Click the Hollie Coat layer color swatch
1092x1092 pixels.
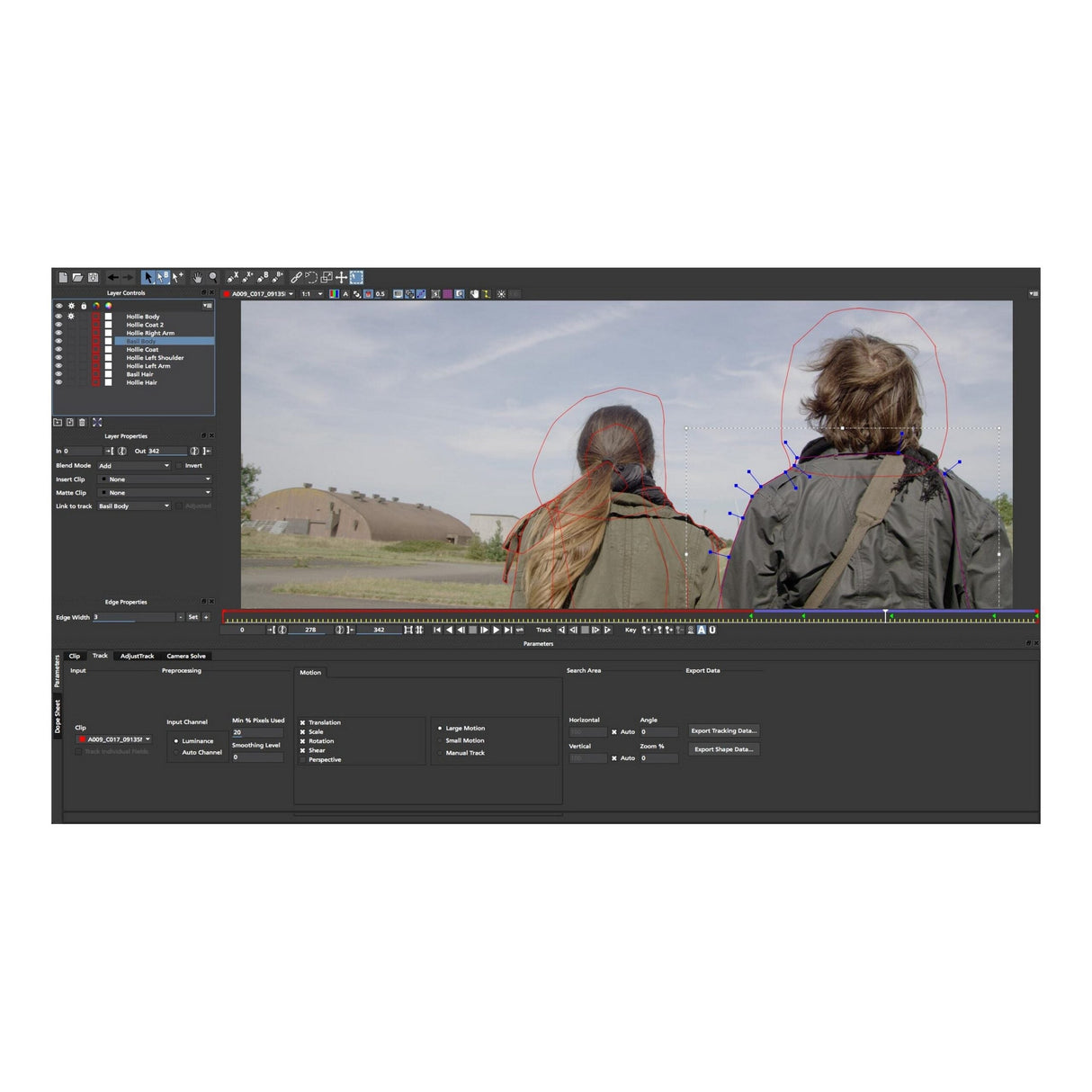pyautogui.click(x=96, y=350)
